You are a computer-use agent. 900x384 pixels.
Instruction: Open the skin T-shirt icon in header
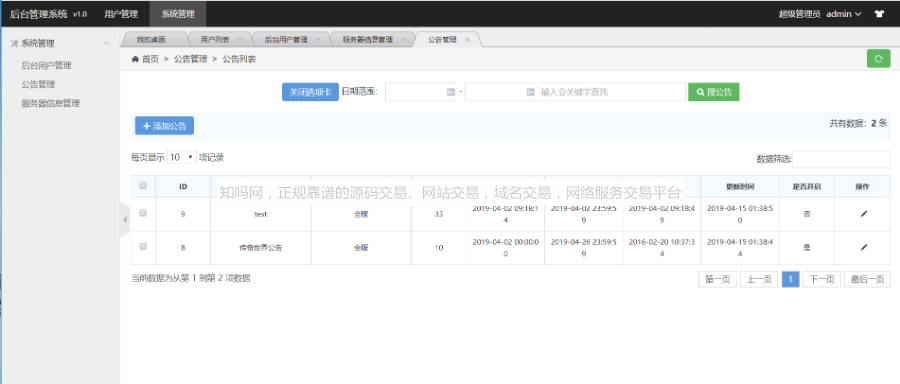tap(879, 14)
